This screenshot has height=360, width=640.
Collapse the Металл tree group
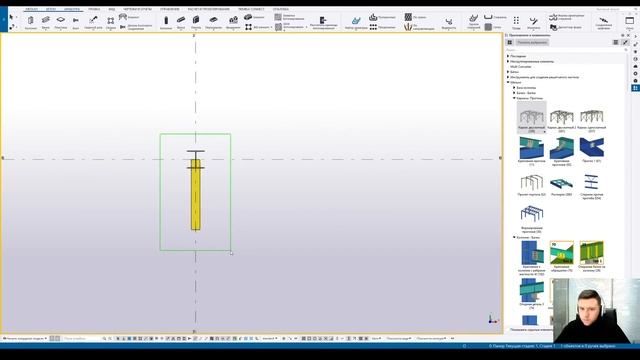(x=508, y=82)
